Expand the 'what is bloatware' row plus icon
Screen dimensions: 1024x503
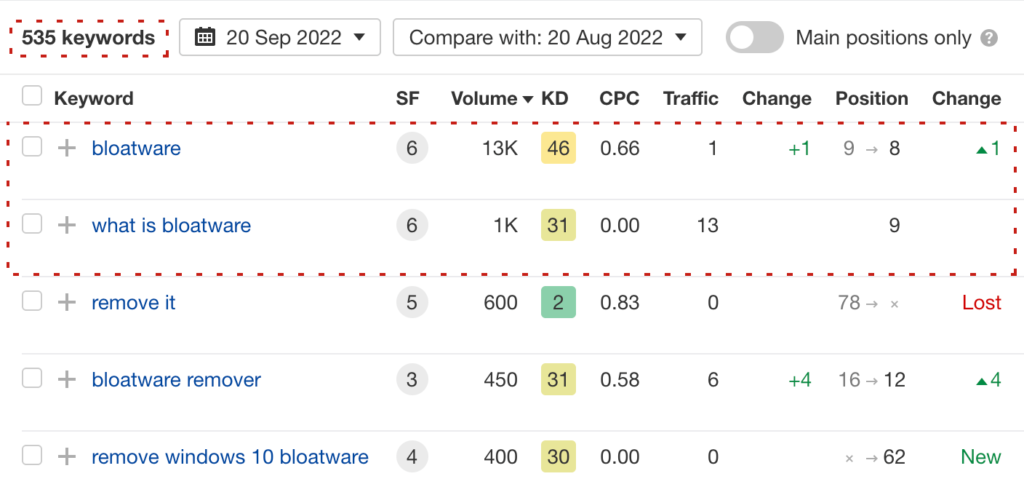(67, 225)
